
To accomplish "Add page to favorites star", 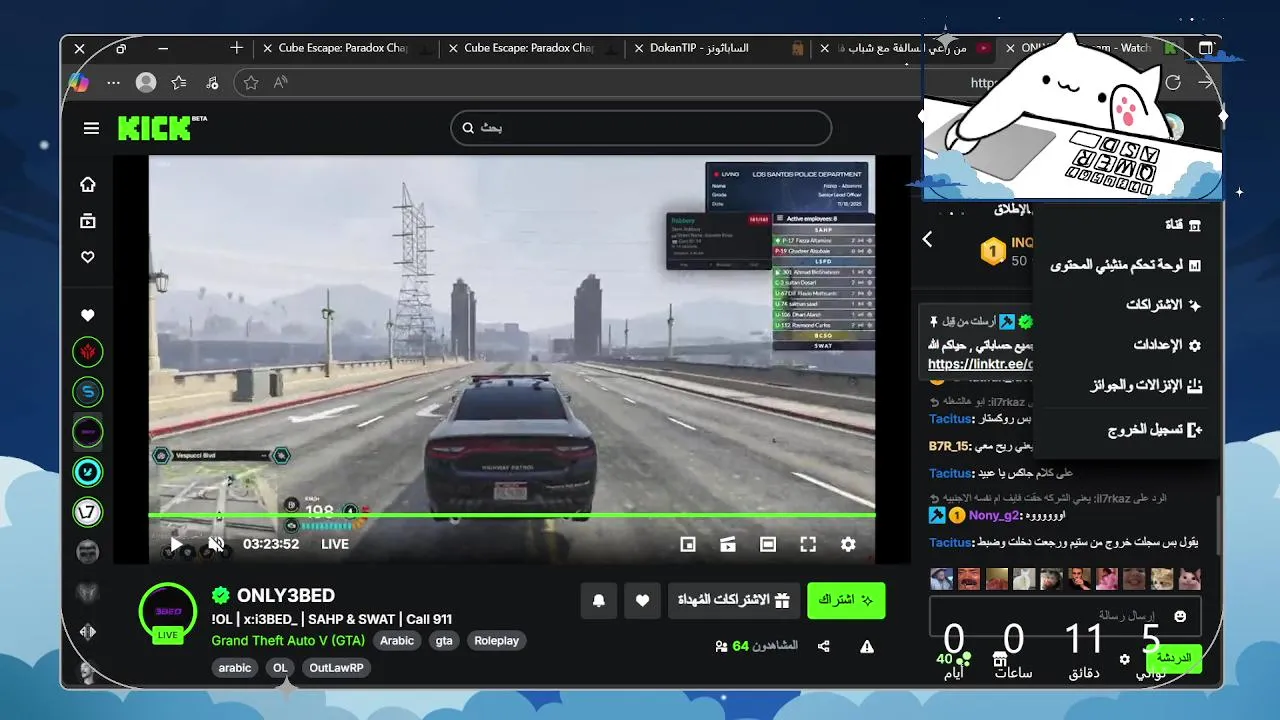I will tap(251, 83).
